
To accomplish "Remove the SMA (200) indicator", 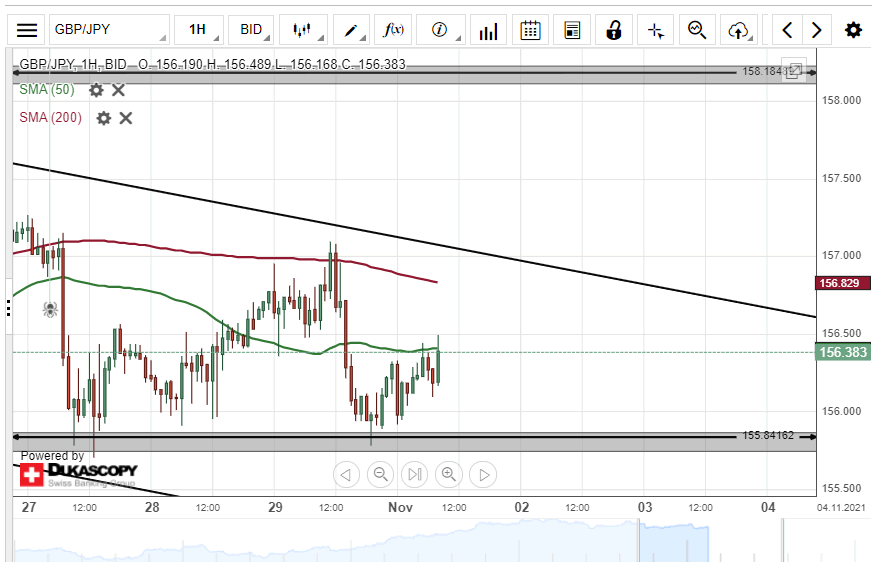I will (126, 118).
